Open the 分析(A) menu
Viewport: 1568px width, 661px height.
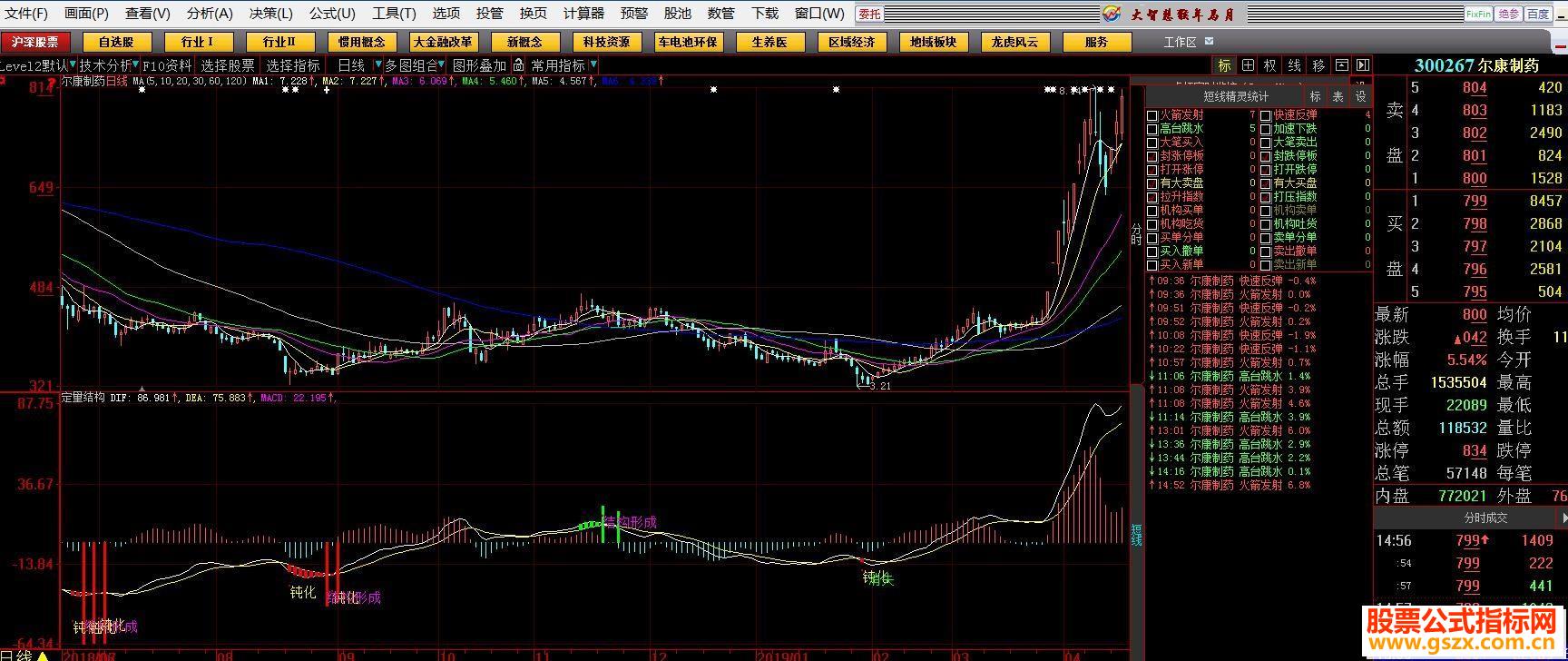[x=210, y=14]
